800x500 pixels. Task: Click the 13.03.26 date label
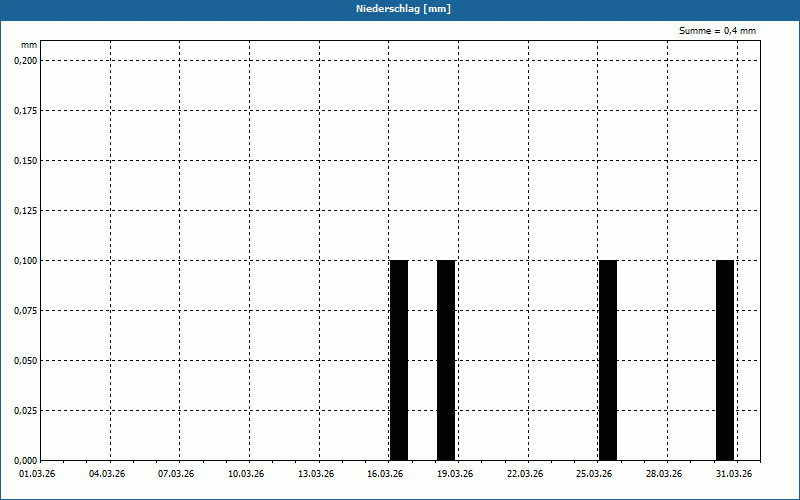[316, 473]
